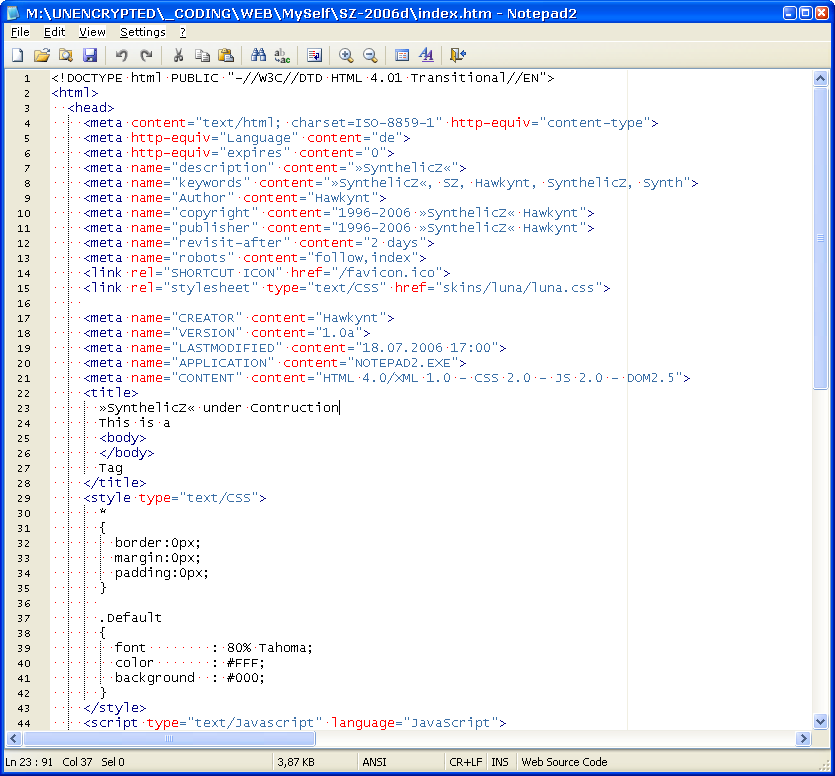
Task: Click the opening <title> tag on line 22
Action: [x=111, y=393]
